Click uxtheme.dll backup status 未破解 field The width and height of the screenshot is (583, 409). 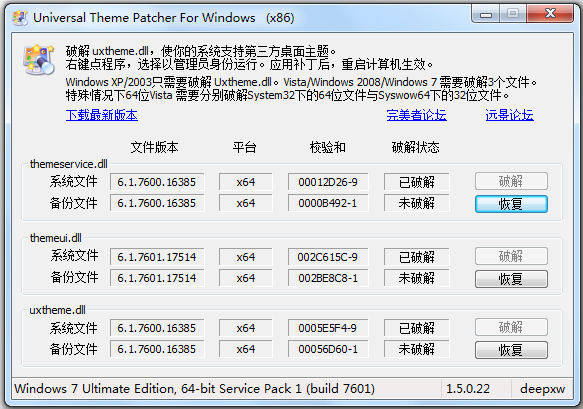click(416, 349)
